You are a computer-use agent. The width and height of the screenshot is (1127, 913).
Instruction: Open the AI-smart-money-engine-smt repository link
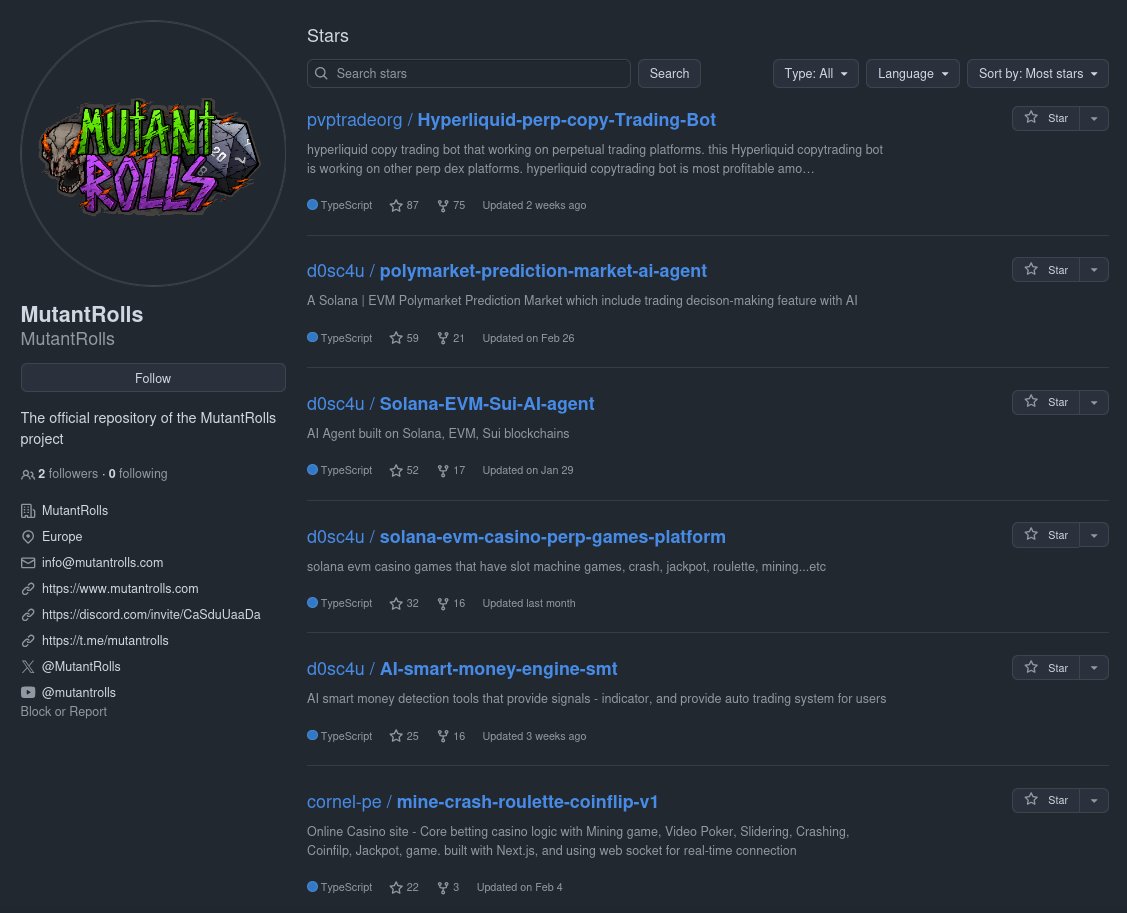462,669
